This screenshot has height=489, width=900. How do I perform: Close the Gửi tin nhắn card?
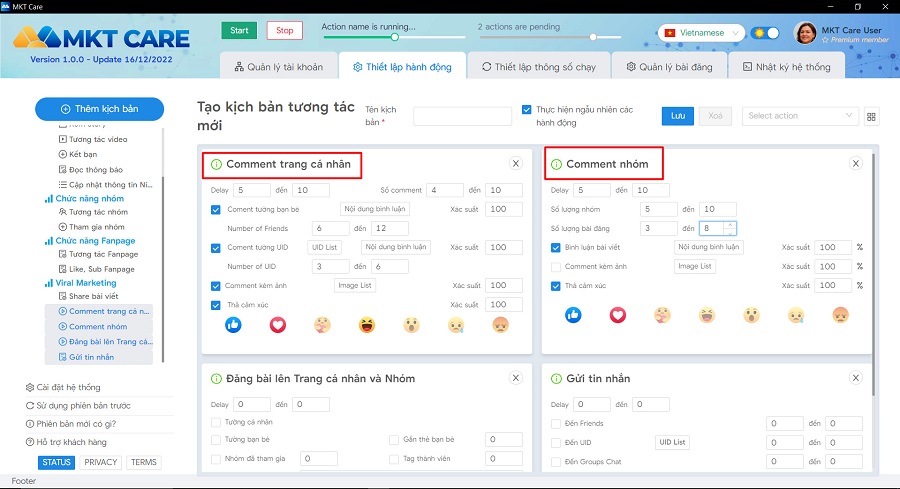(856, 378)
